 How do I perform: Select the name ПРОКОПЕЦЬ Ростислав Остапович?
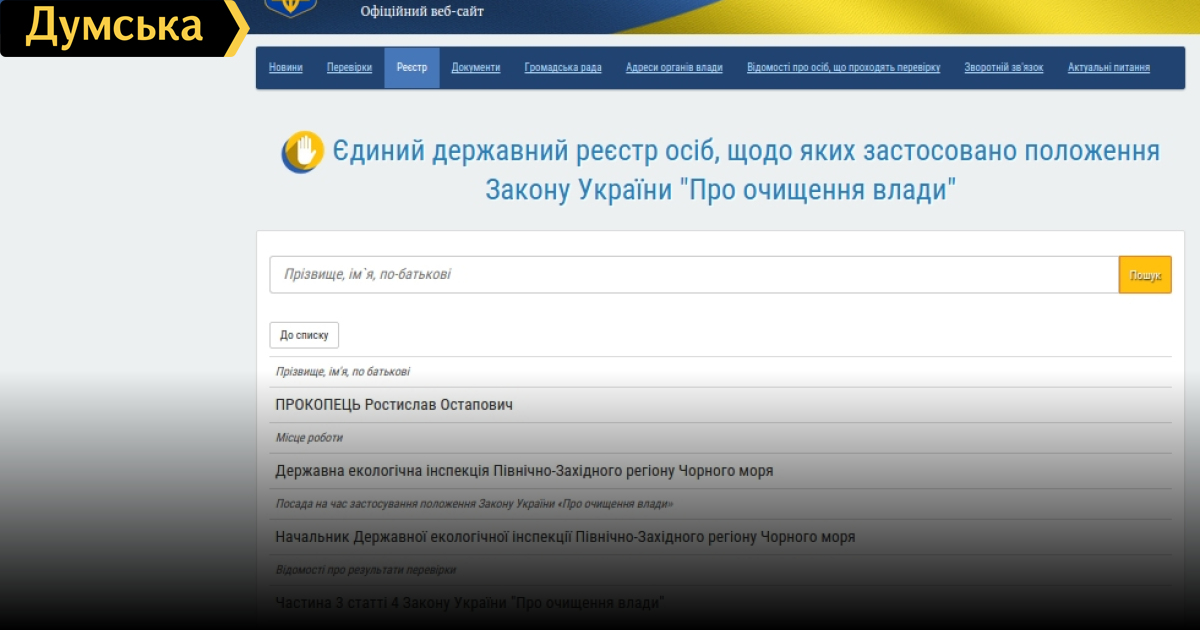point(394,405)
